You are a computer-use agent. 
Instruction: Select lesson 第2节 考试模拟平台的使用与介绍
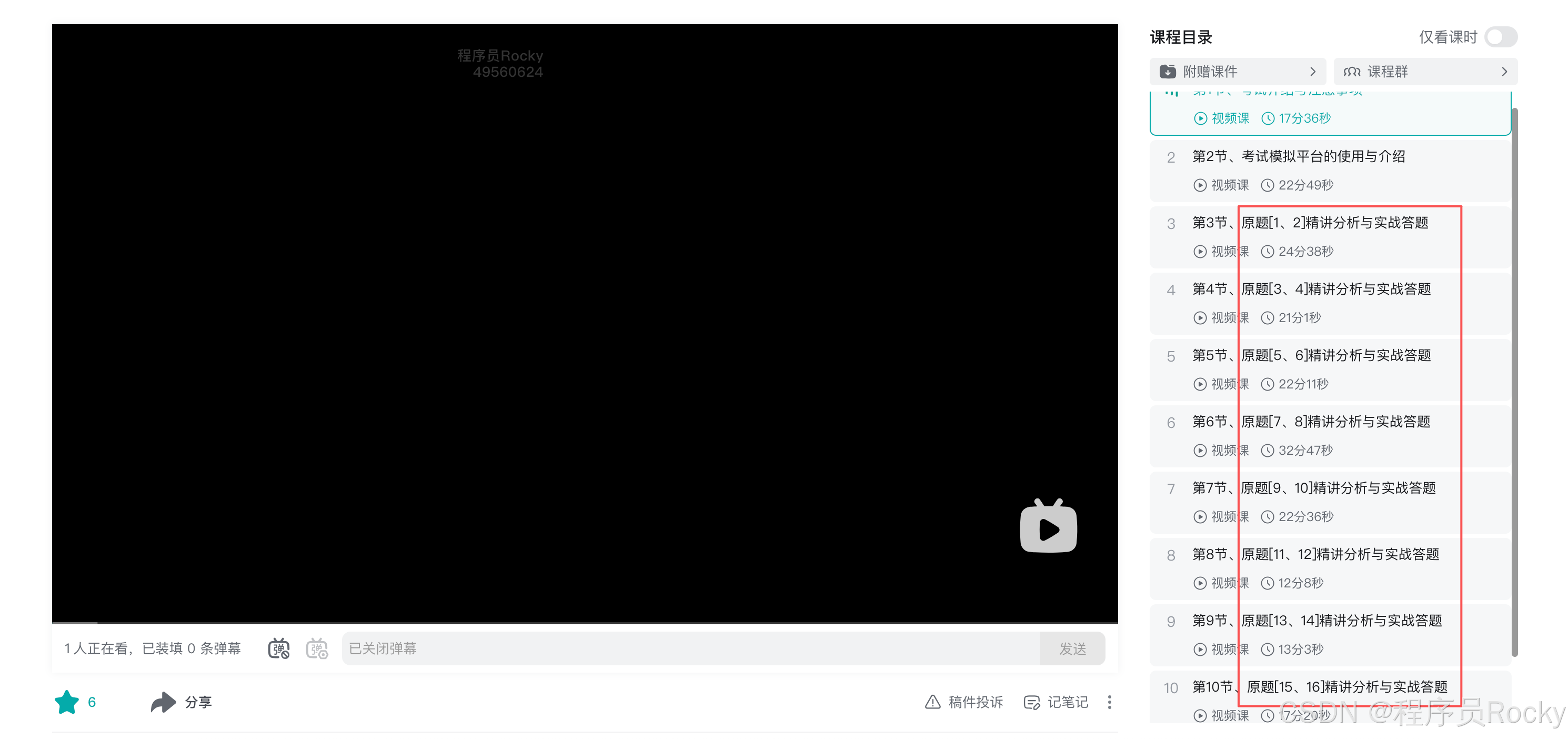(x=1299, y=156)
